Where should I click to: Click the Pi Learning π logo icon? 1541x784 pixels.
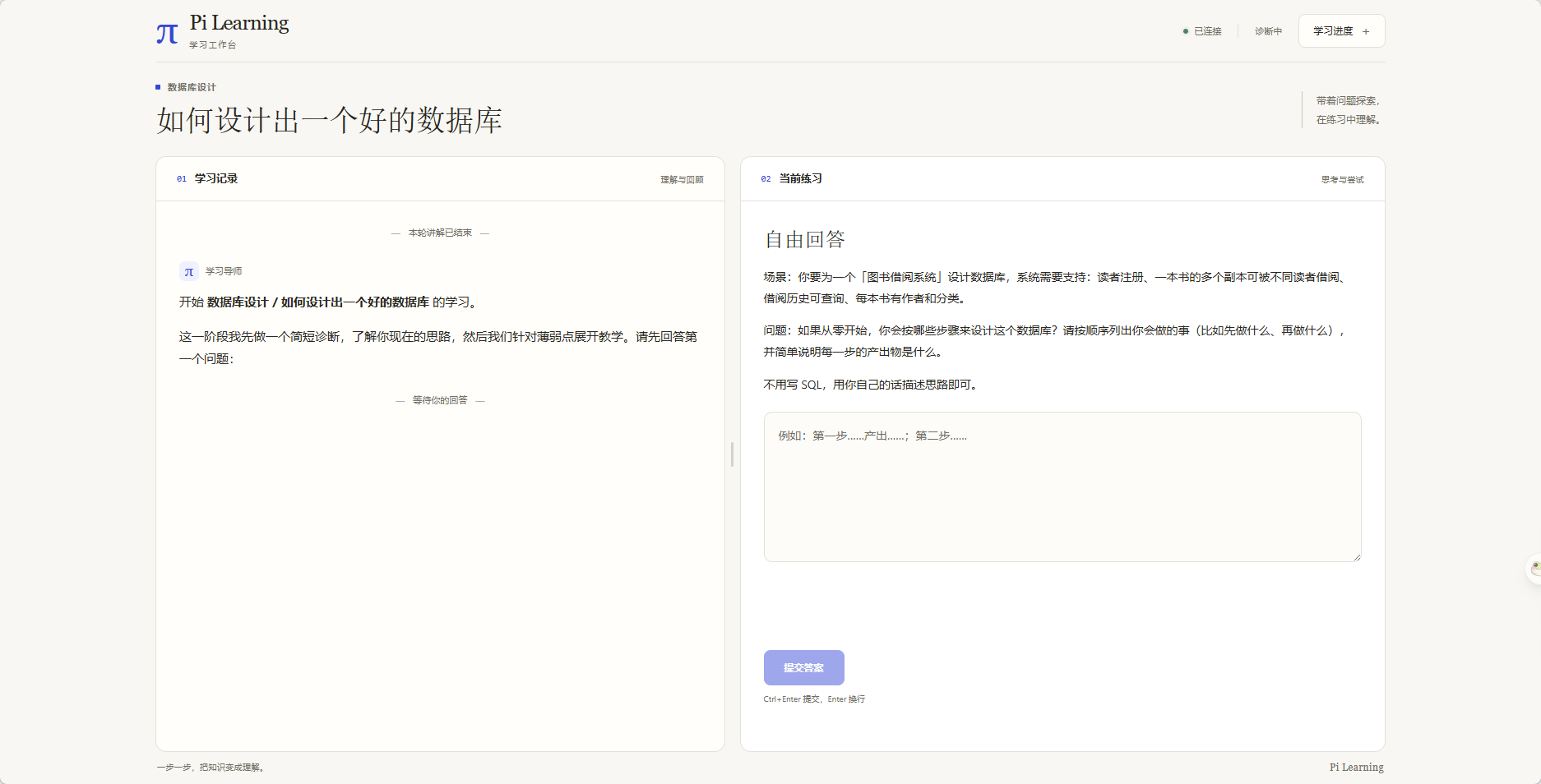coord(167,34)
